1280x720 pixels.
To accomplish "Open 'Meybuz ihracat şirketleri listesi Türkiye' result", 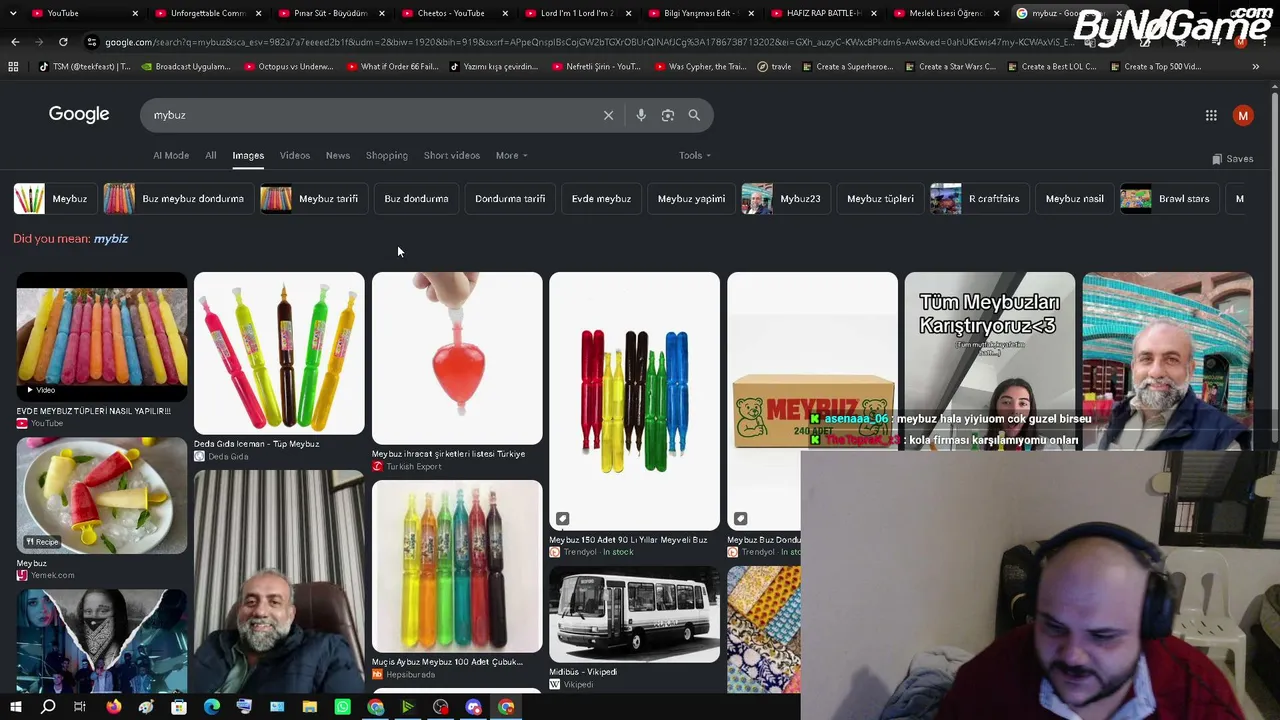I will coord(448,454).
